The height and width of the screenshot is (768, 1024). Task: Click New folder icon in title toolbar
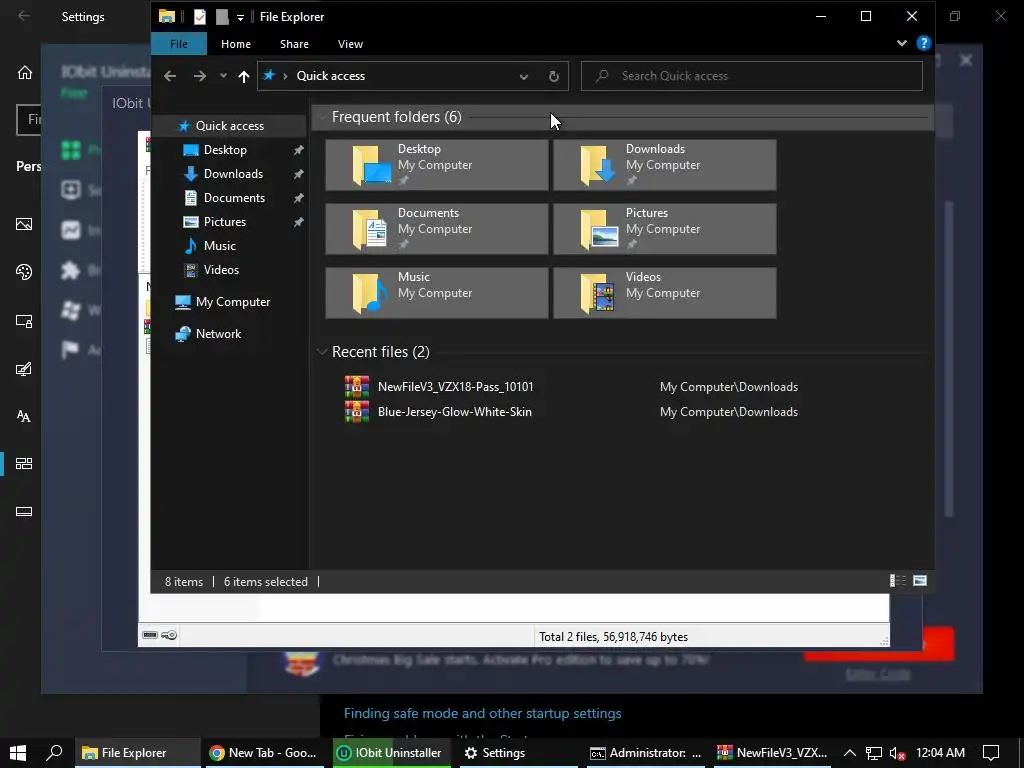(x=222, y=17)
